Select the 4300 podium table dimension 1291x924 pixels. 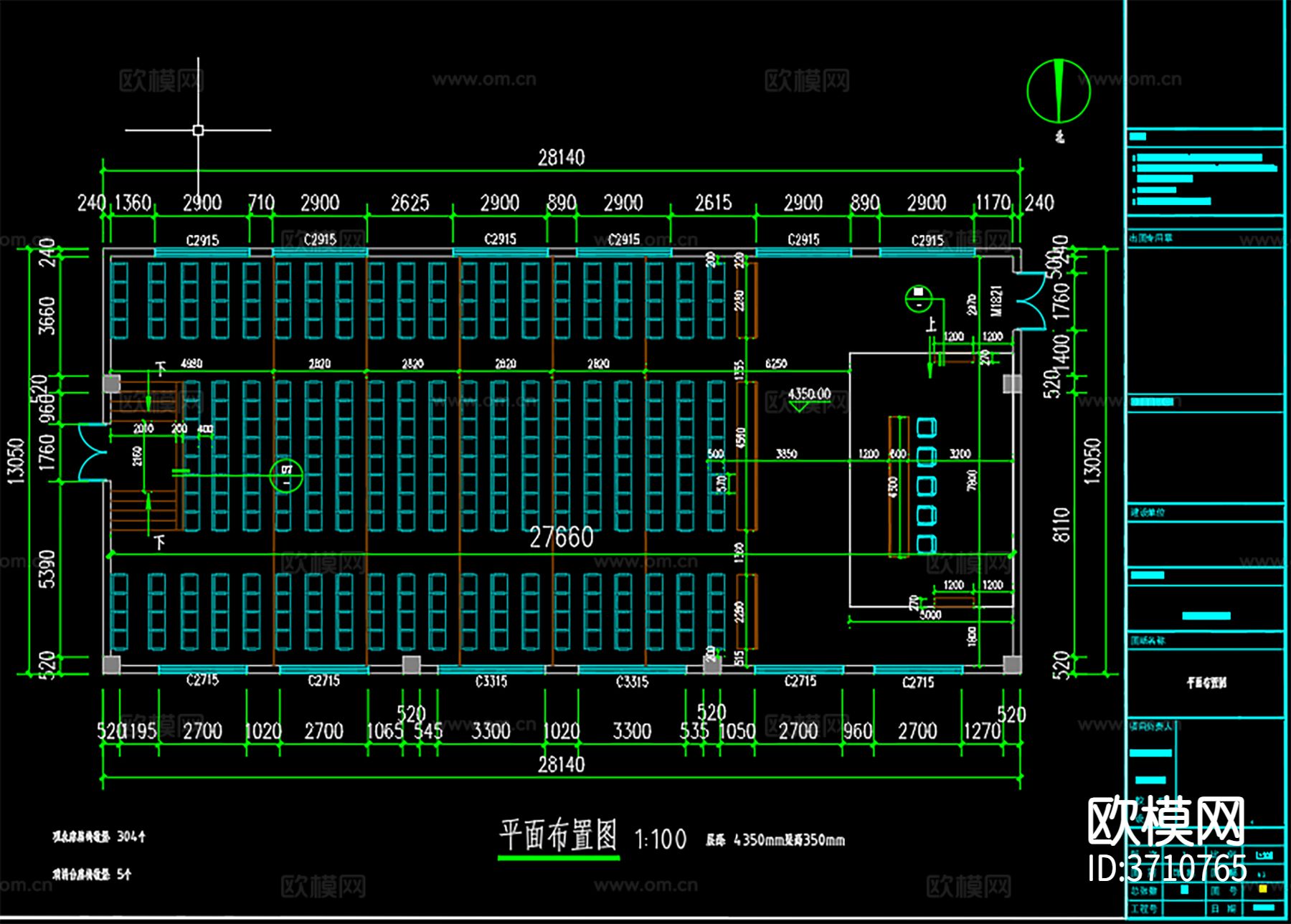(x=893, y=487)
